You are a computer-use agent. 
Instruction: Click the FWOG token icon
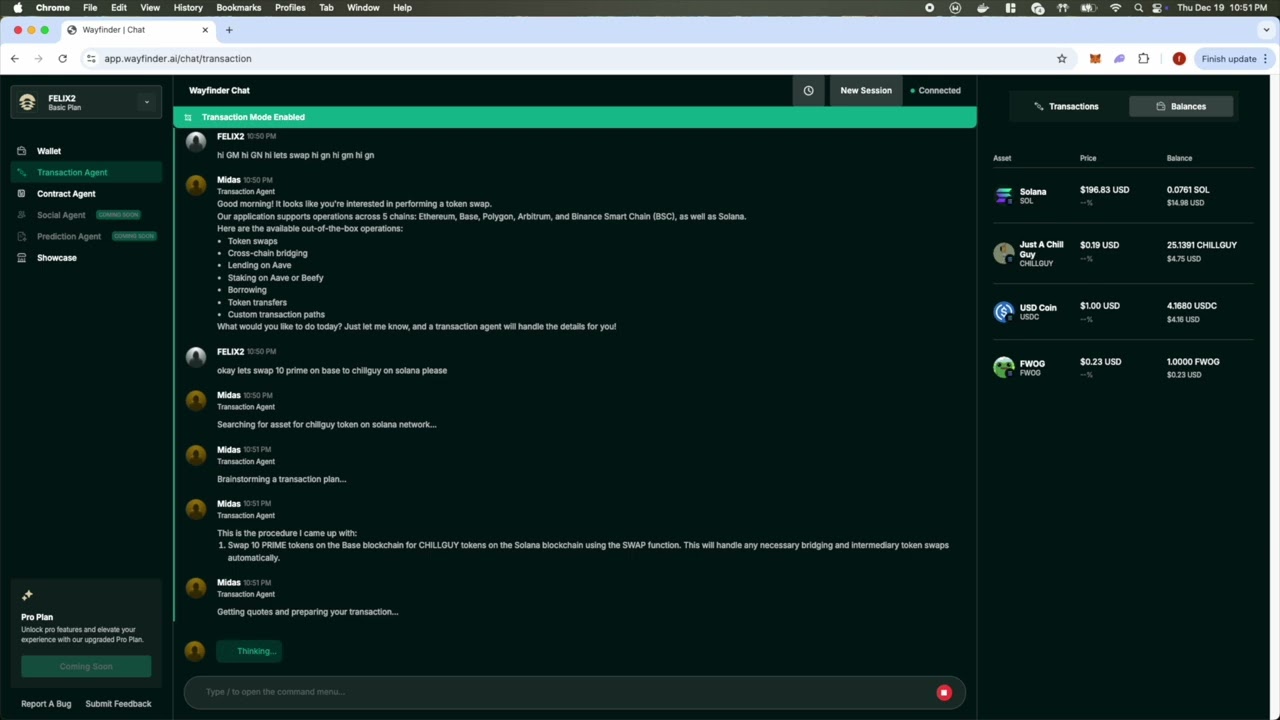(1003, 367)
